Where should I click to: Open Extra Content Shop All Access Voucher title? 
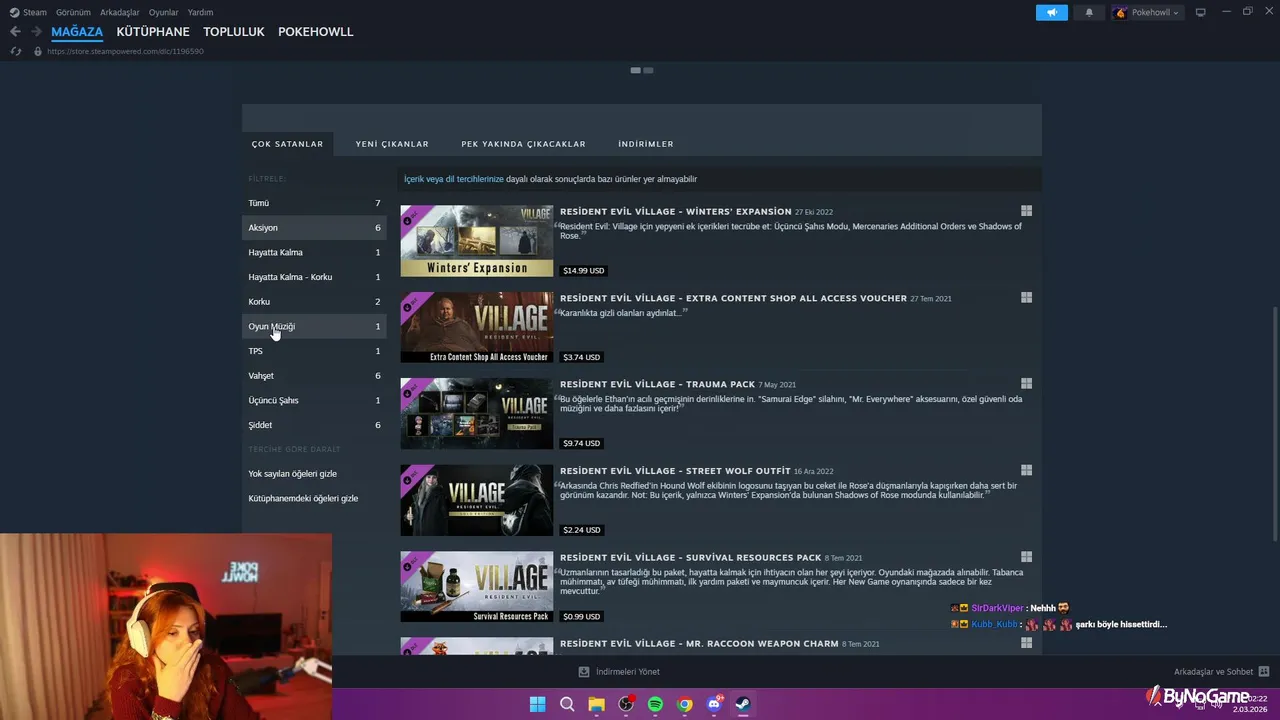[x=733, y=298]
